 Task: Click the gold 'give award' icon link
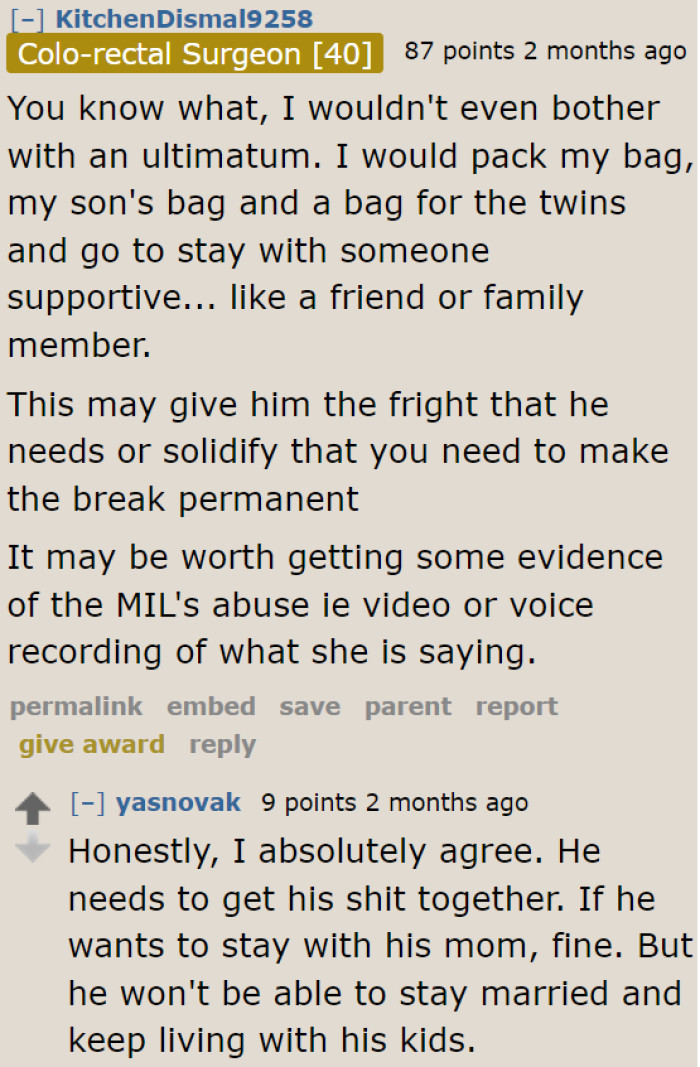tap(91, 745)
